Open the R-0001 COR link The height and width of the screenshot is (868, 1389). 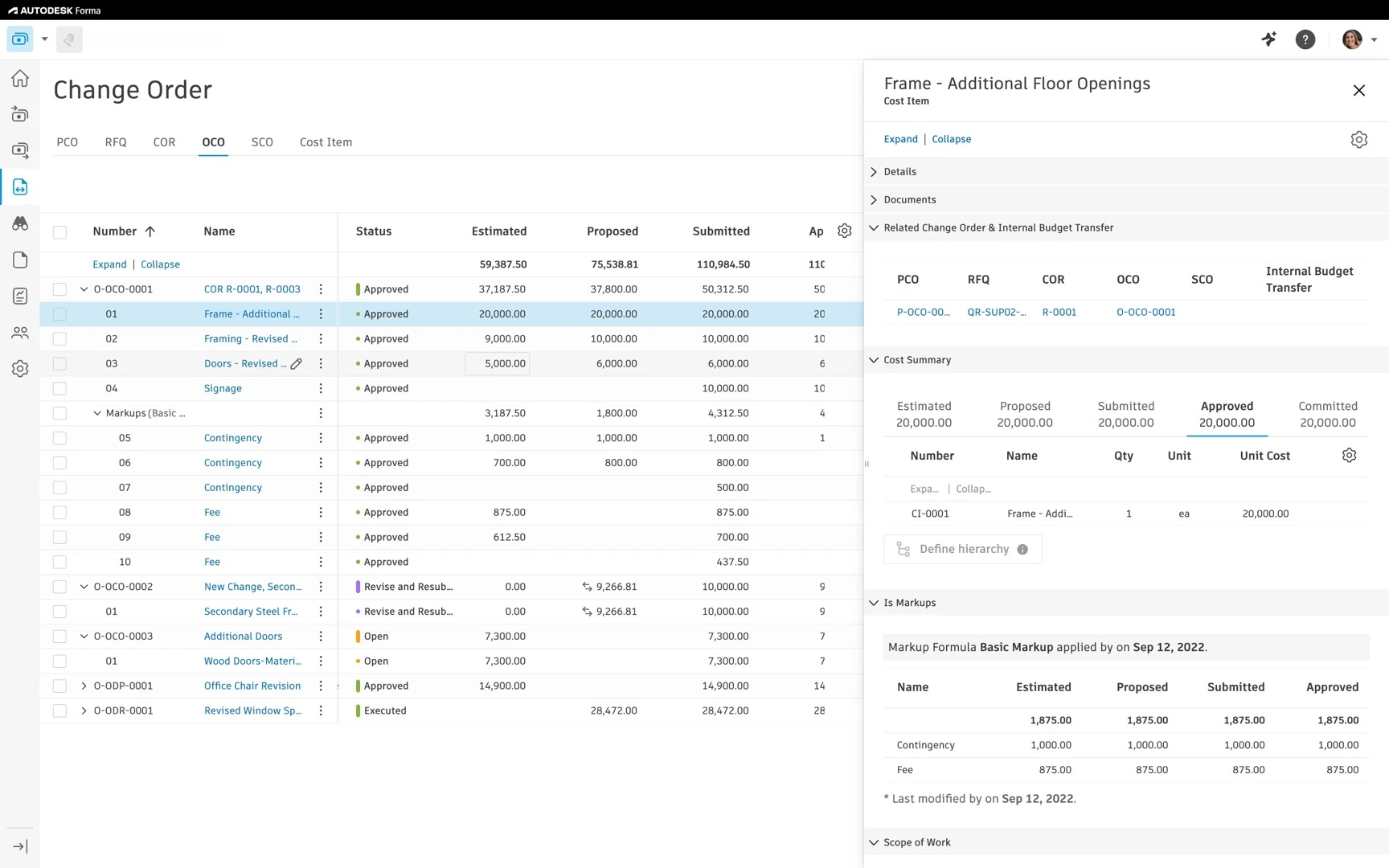tap(1059, 313)
